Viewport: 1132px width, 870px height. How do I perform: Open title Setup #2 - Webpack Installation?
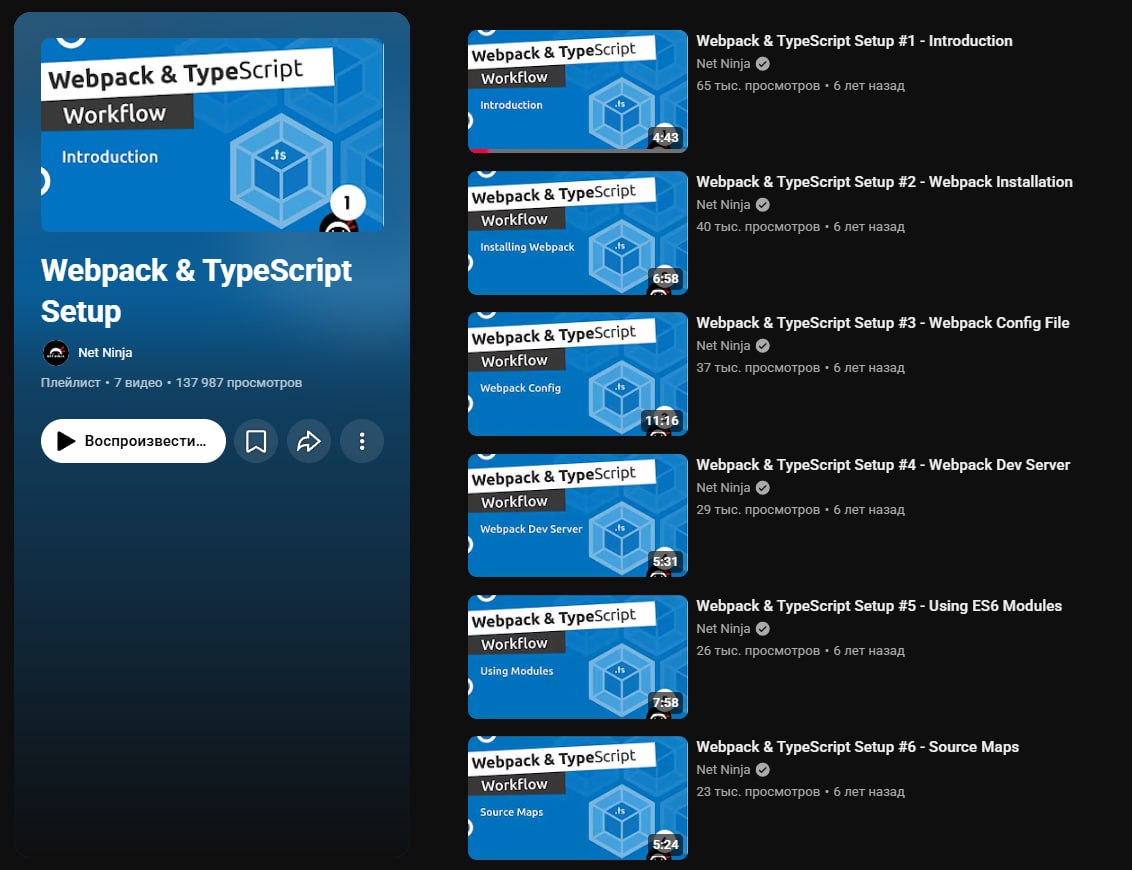884,182
